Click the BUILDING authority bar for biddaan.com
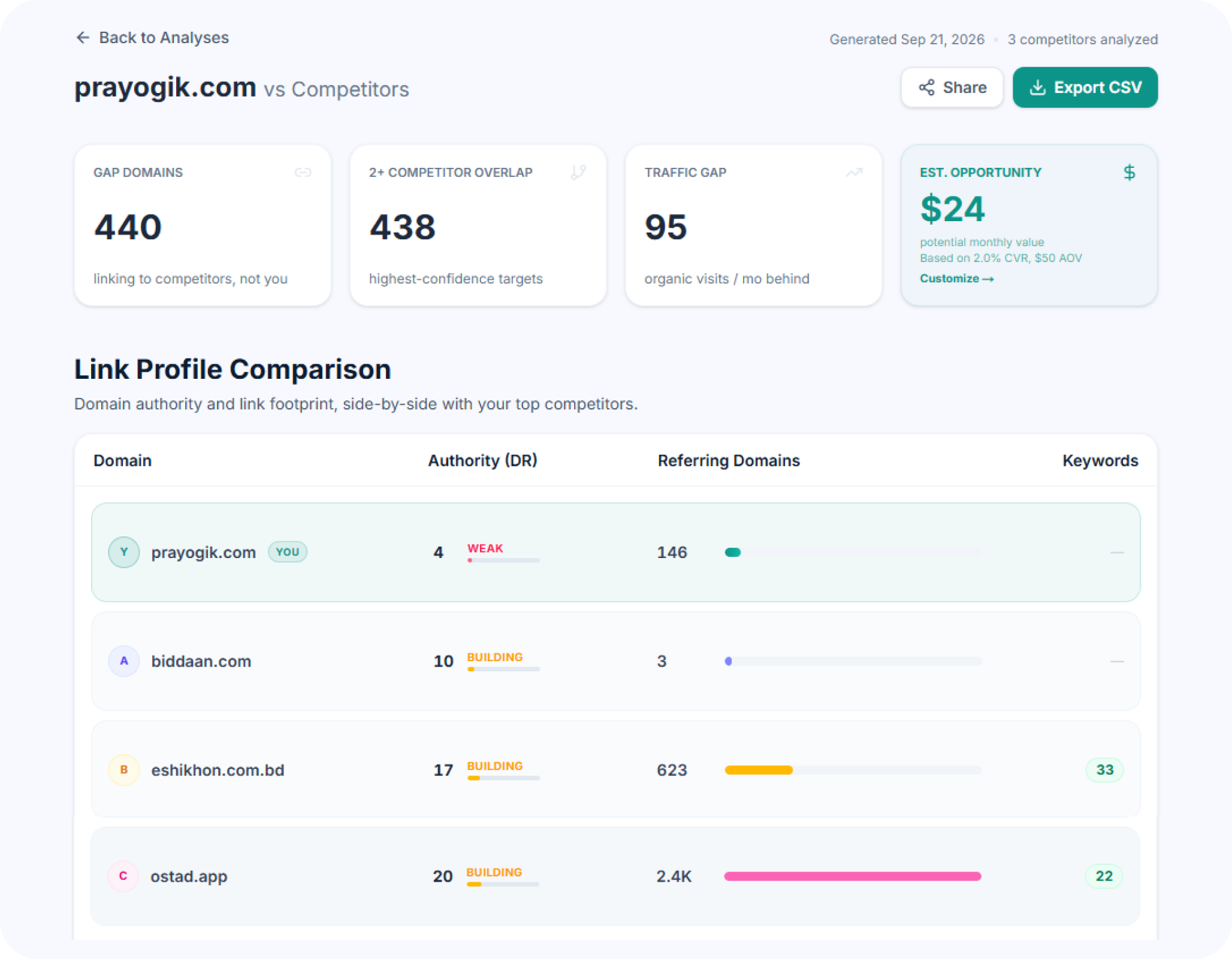The height and width of the screenshot is (959, 1232). pos(503,669)
